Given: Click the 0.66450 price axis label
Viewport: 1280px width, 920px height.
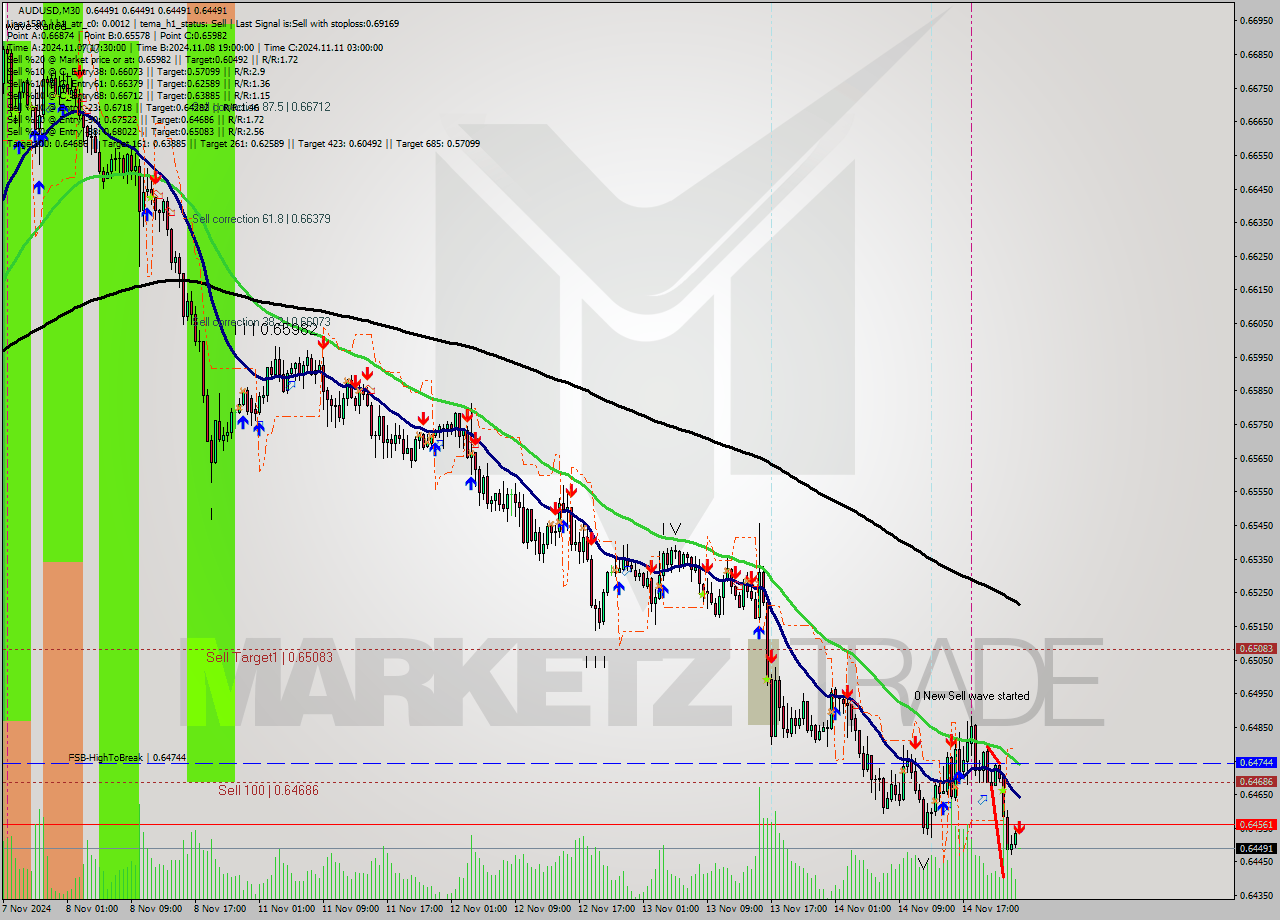Looking at the screenshot, I should (1256, 189).
